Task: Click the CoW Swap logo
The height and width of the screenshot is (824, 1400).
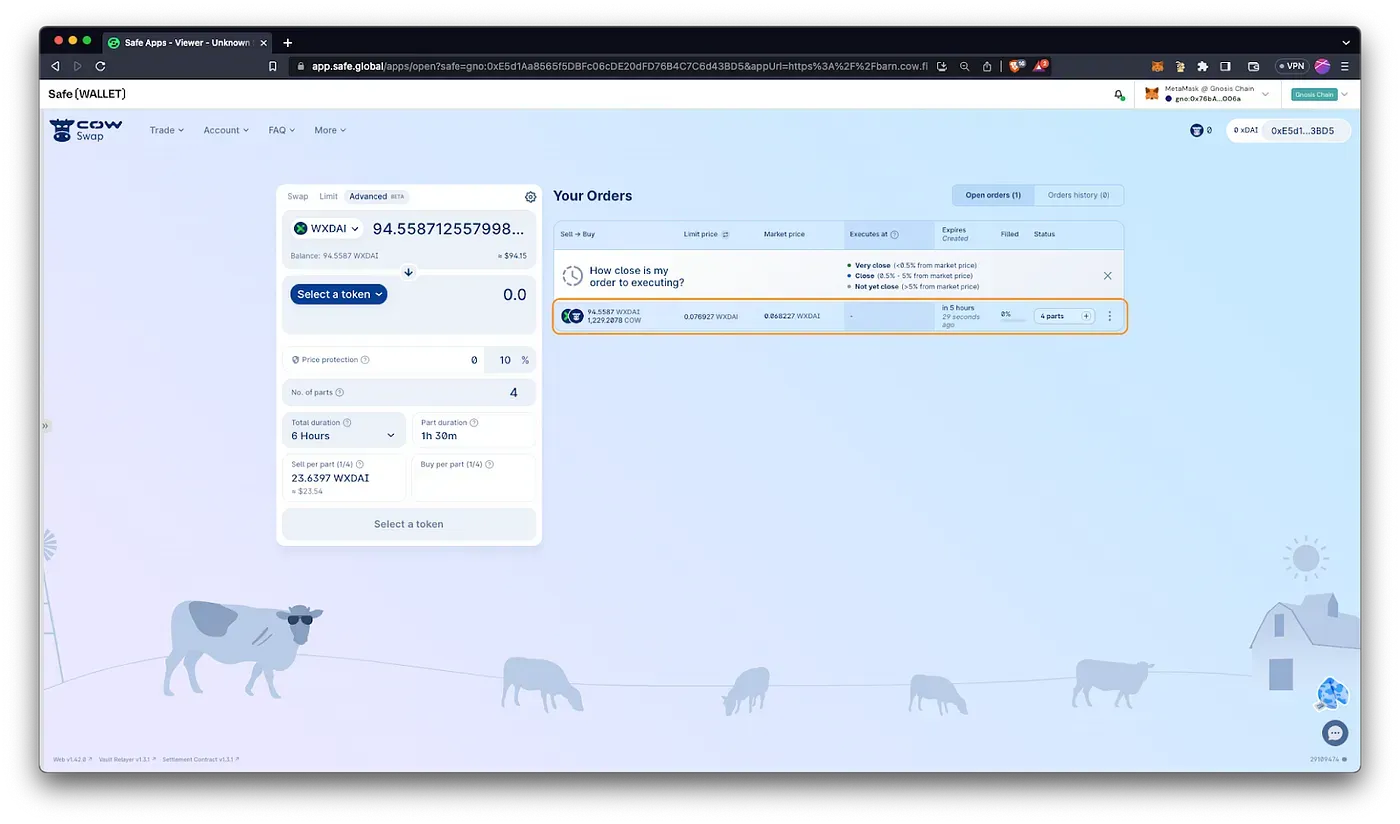Action: 86,130
